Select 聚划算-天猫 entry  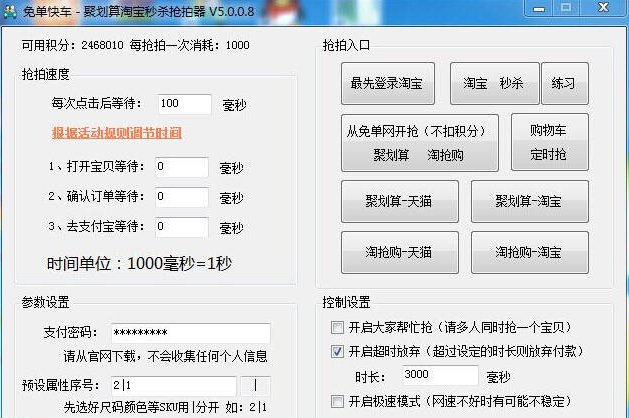coord(400,201)
